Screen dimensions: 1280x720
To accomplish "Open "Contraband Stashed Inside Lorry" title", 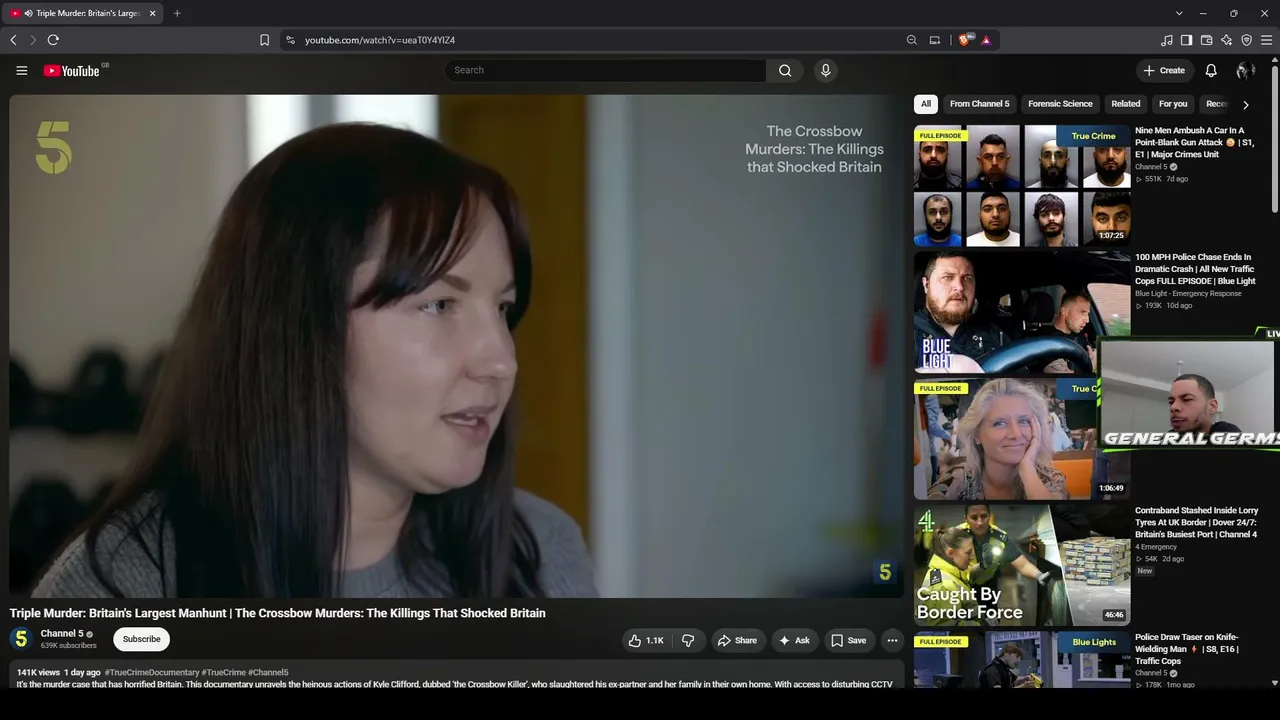I will click(1197, 522).
